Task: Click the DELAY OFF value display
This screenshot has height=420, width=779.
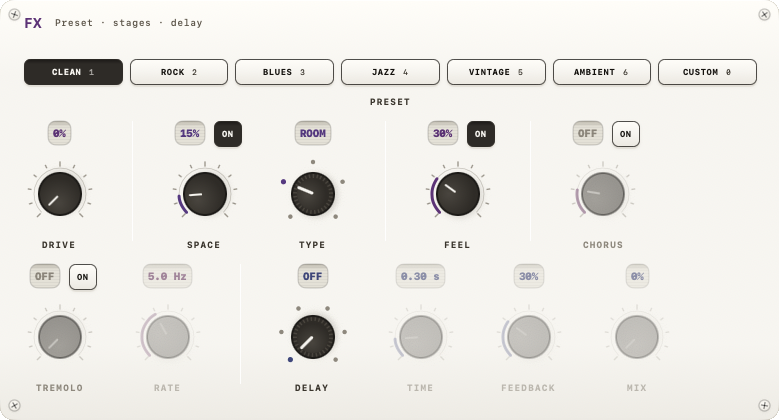Action: [x=312, y=276]
